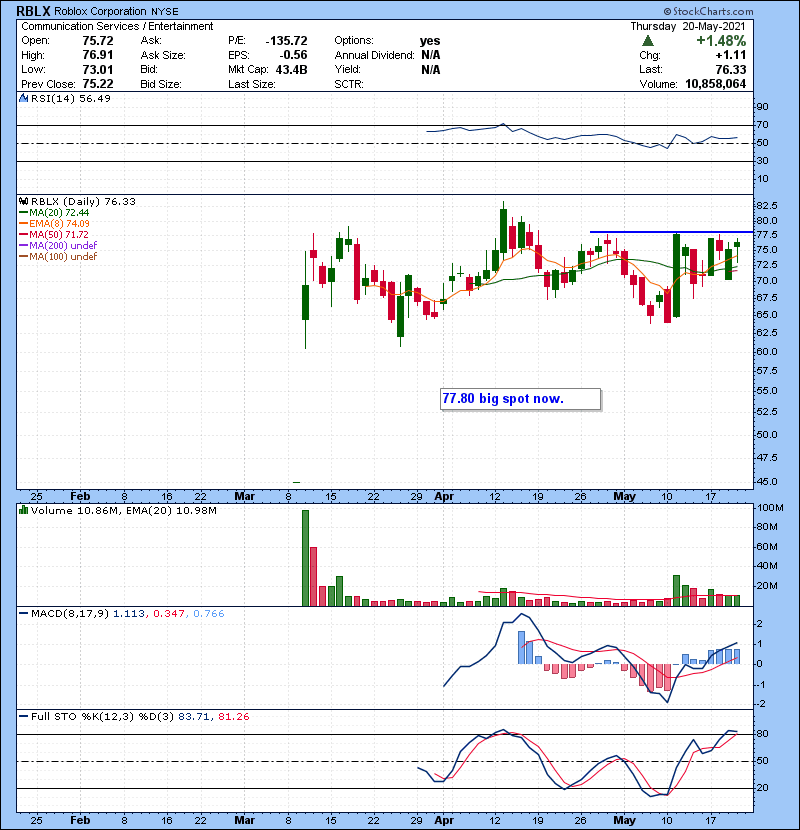Click the 82.5 price axis label

click(767, 205)
